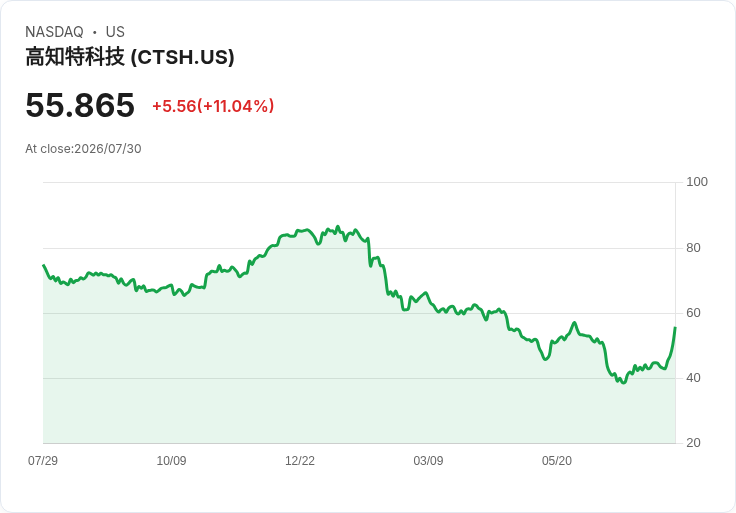Click the 05/20 date axis label

557,460
